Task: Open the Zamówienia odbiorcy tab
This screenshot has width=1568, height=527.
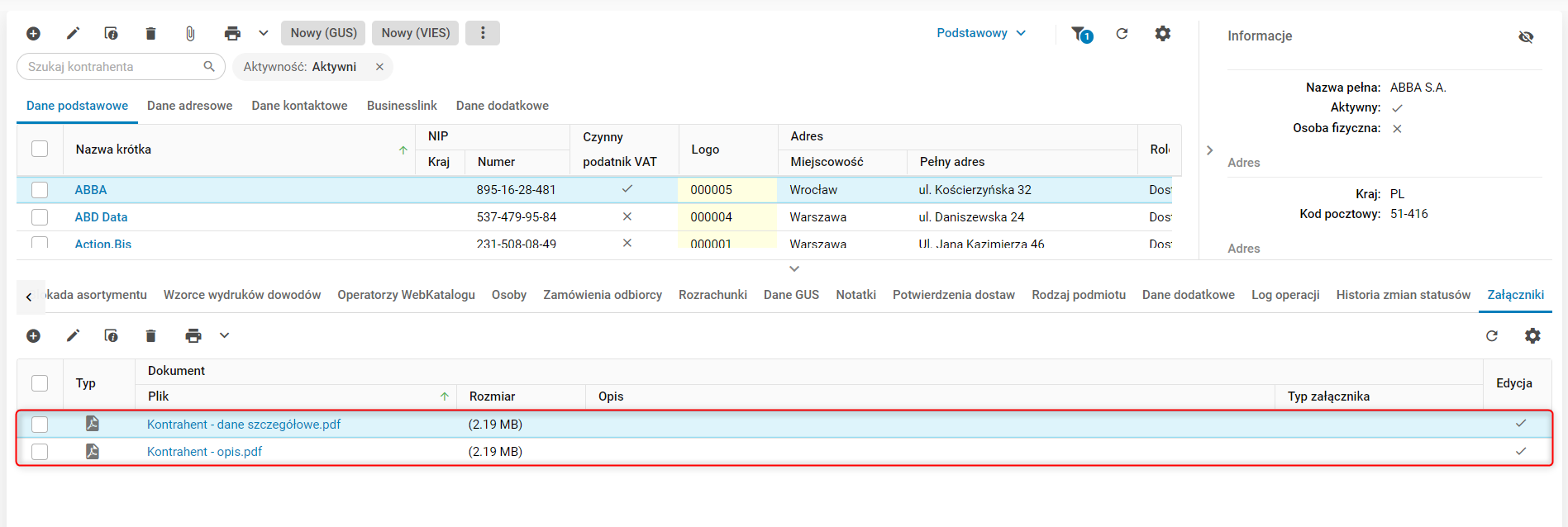Action: [603, 295]
